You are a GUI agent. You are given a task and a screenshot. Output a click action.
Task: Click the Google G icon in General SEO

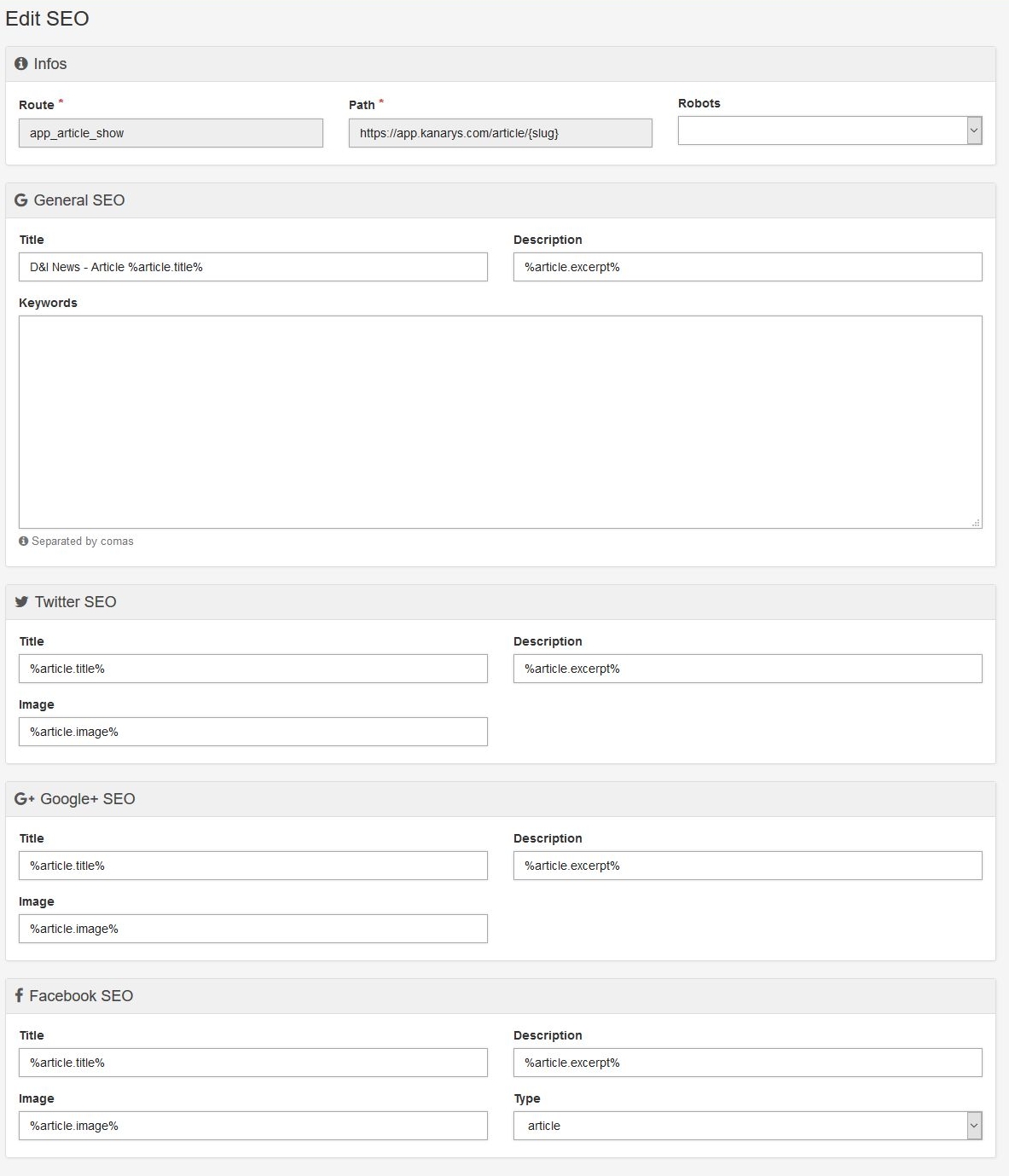tap(21, 200)
